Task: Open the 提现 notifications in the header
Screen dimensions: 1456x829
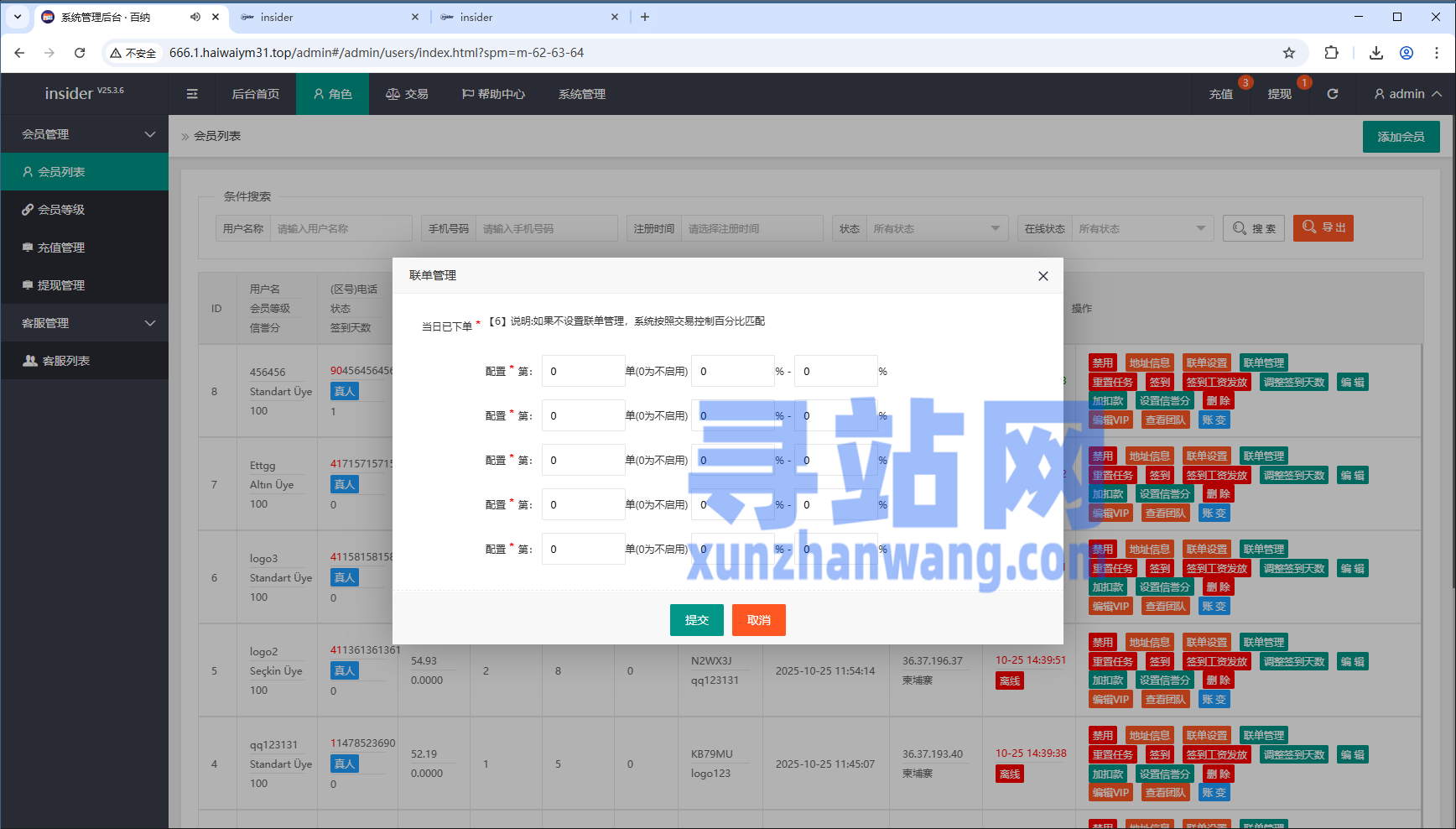Action: tap(1279, 94)
